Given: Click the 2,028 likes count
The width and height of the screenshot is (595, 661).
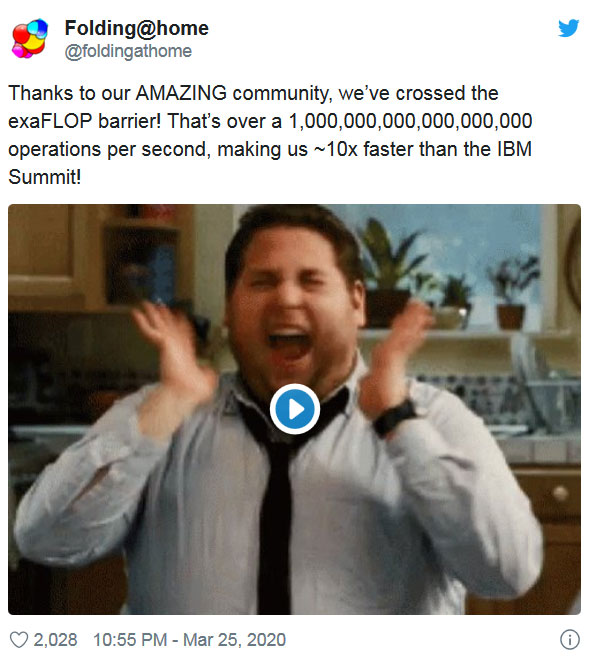Looking at the screenshot, I should (56, 640).
